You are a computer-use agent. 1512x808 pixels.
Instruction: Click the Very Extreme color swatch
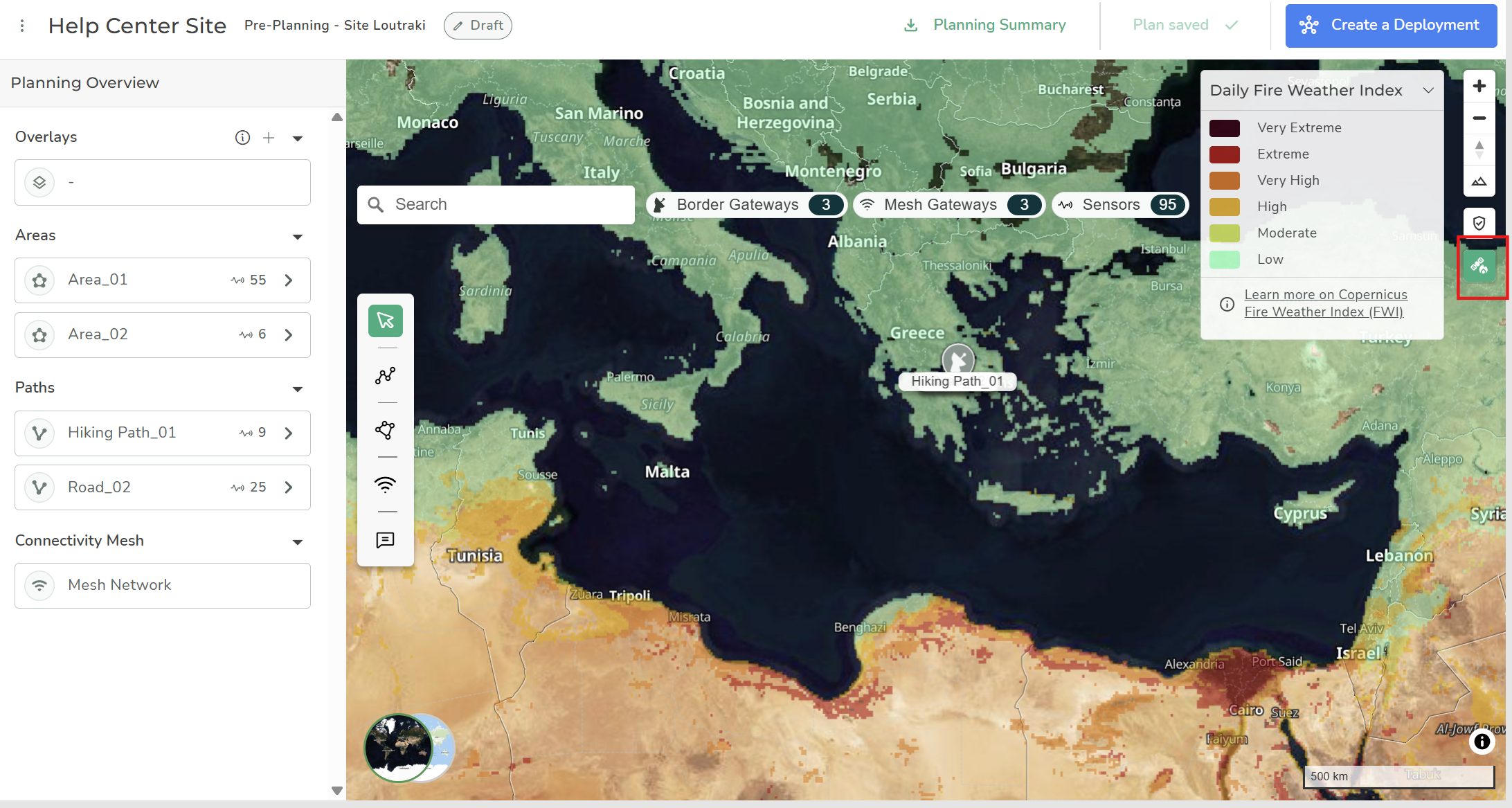(x=1224, y=128)
